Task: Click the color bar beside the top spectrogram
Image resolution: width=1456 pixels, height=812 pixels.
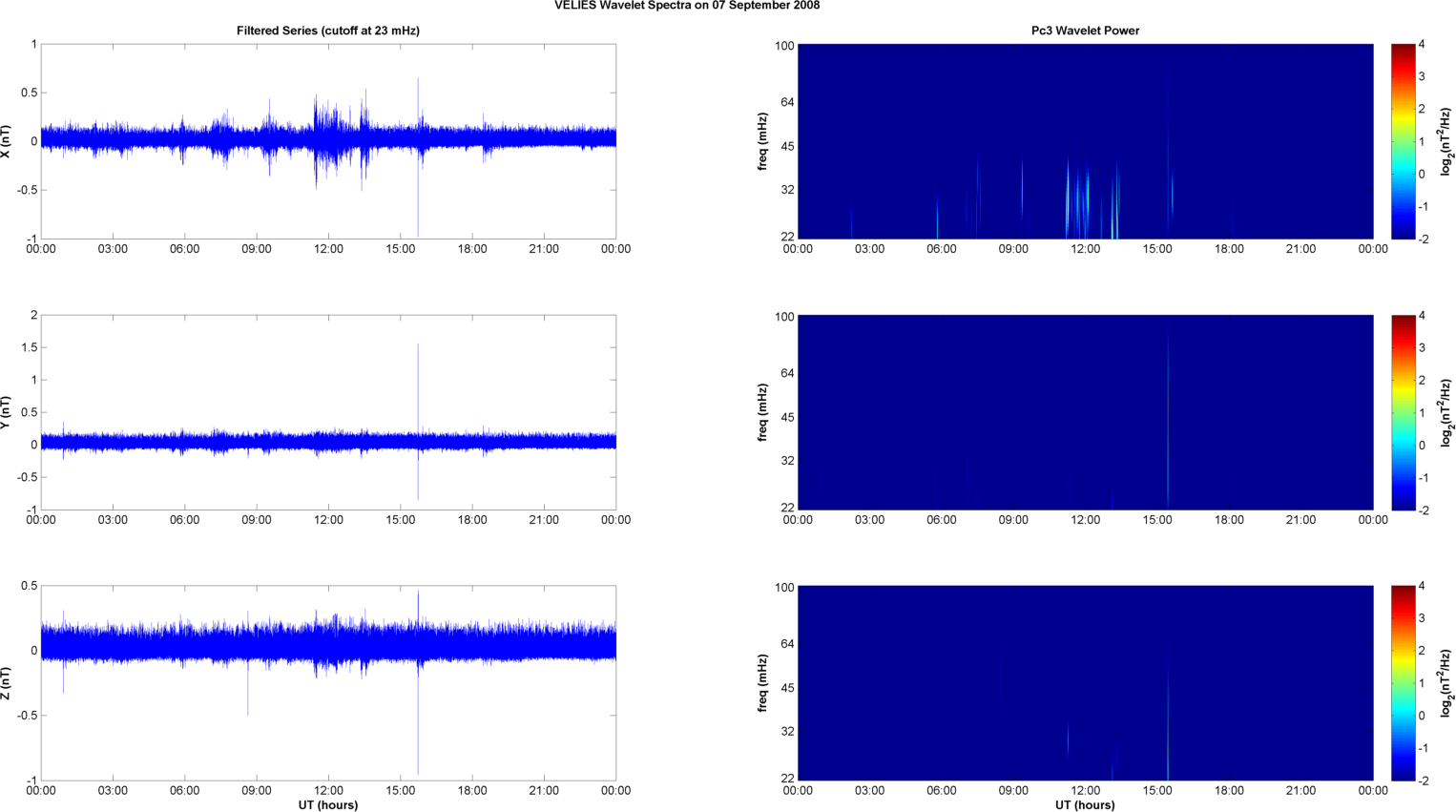Action: (1403, 141)
